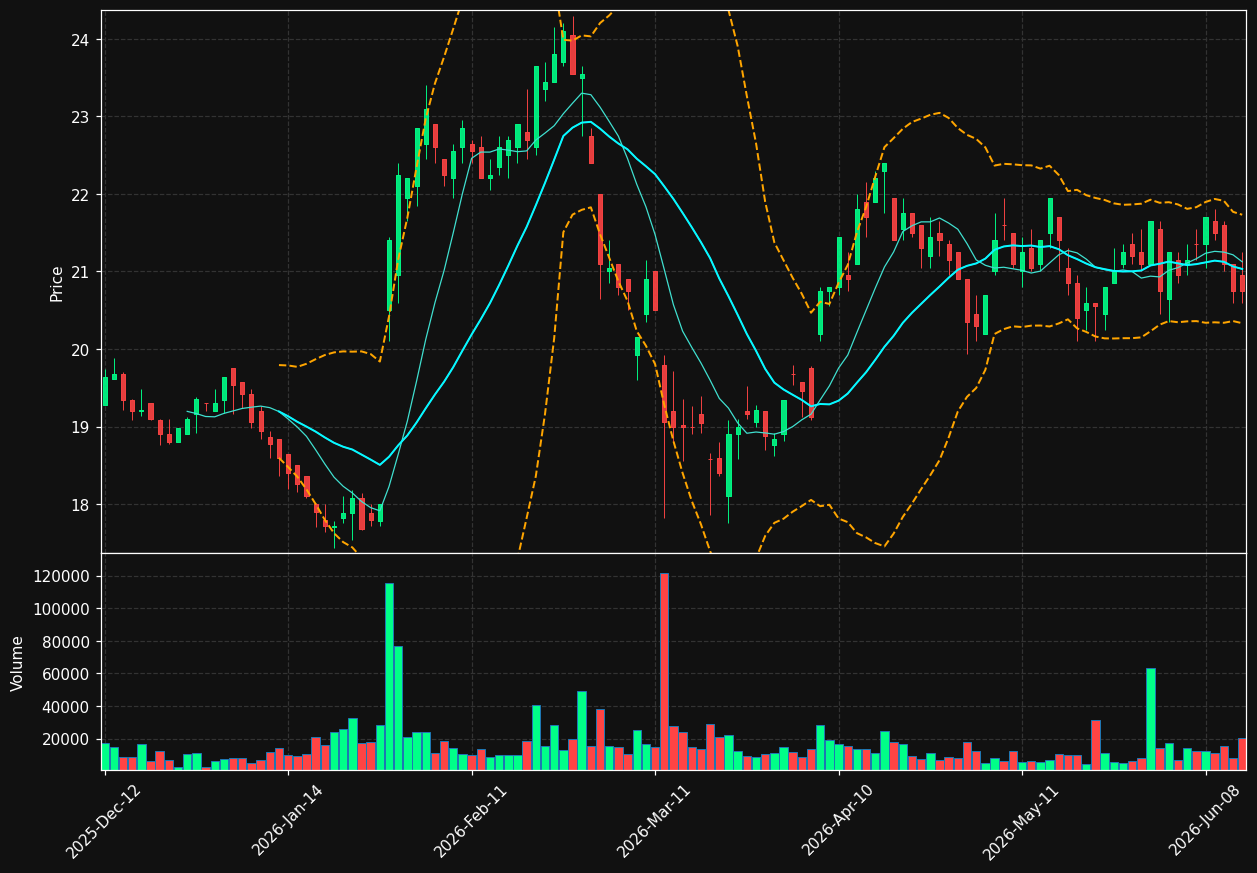Click the 19 price axis tick label
The height and width of the screenshot is (873, 1257).
pos(79,427)
